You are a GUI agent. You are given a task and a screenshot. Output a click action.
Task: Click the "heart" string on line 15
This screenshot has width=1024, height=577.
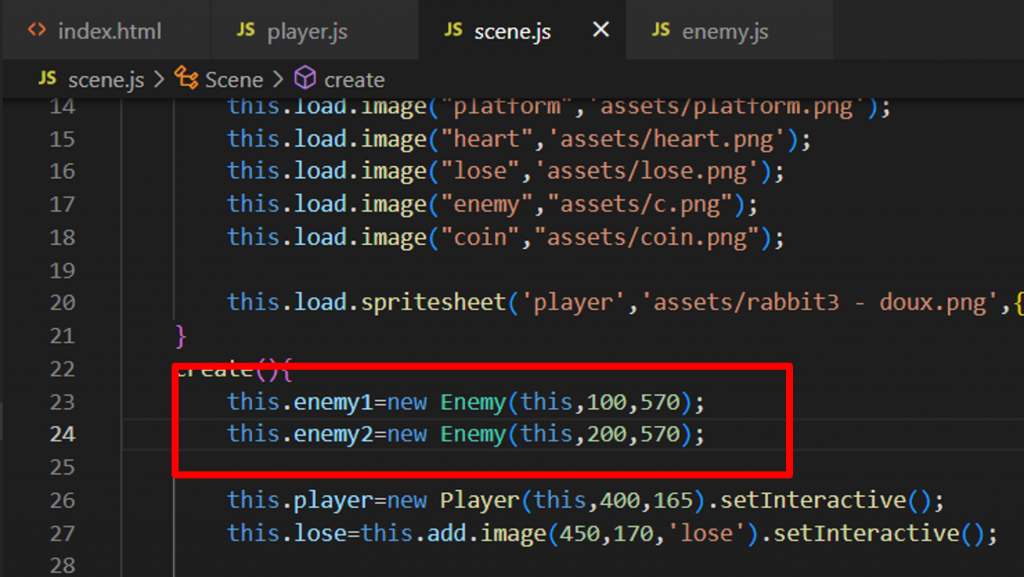click(487, 139)
